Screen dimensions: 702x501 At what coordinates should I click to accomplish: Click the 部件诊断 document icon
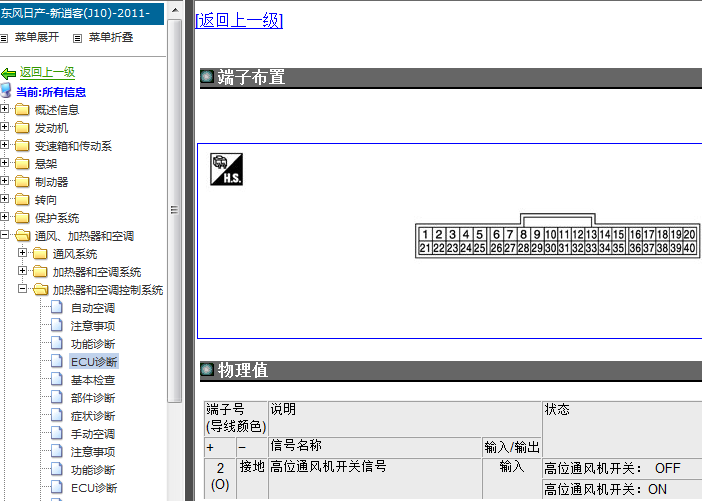[x=56, y=397]
